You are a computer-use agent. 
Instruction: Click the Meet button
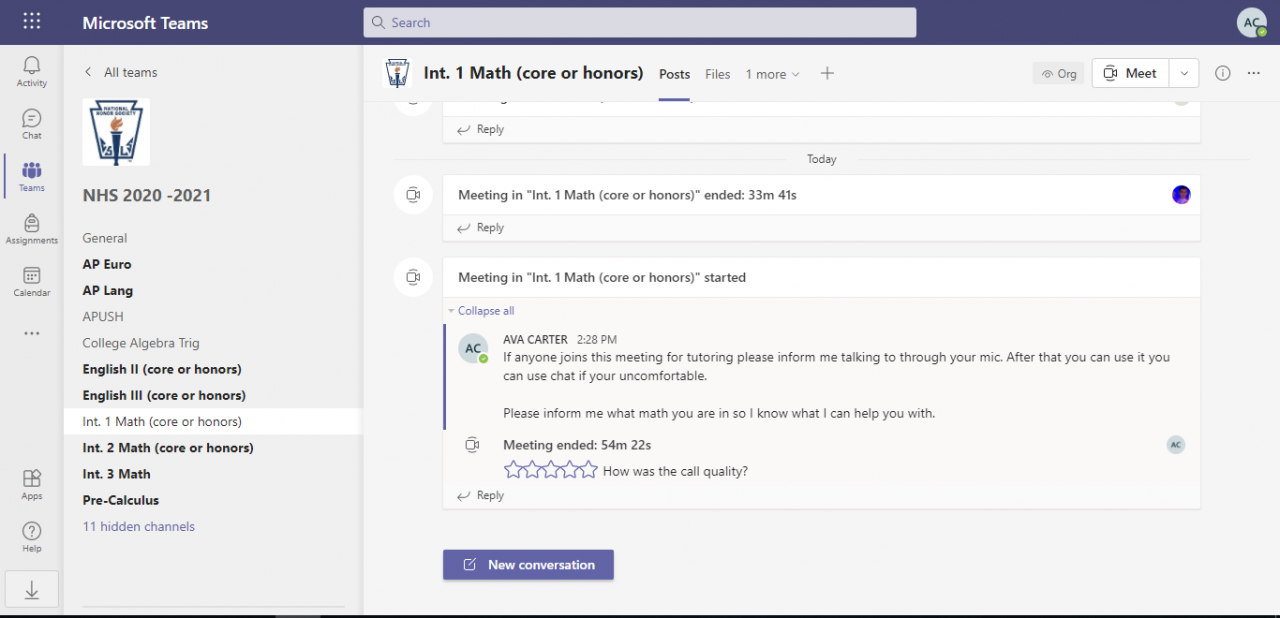point(1131,73)
